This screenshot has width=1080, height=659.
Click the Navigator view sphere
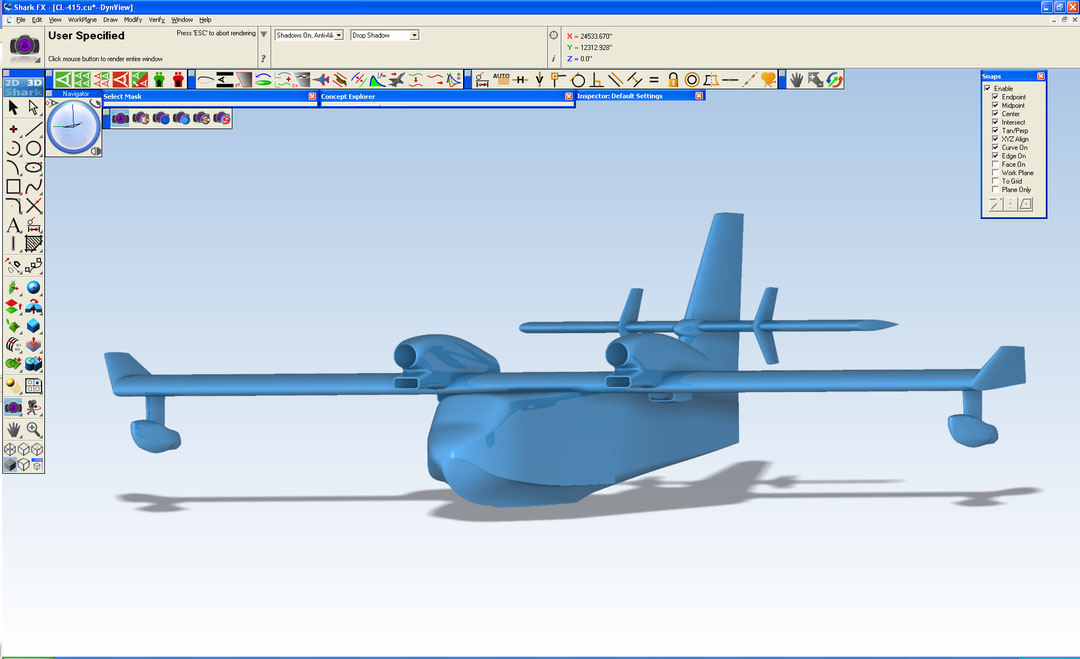73,127
